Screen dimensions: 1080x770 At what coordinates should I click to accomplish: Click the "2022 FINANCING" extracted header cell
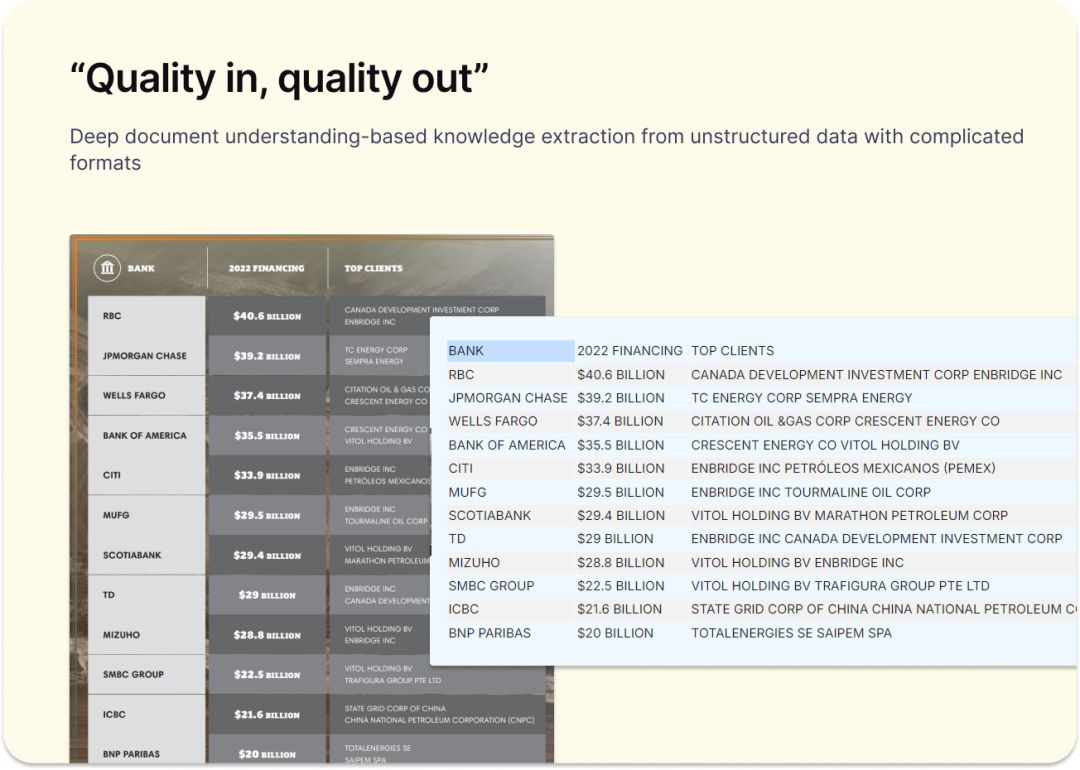(630, 351)
